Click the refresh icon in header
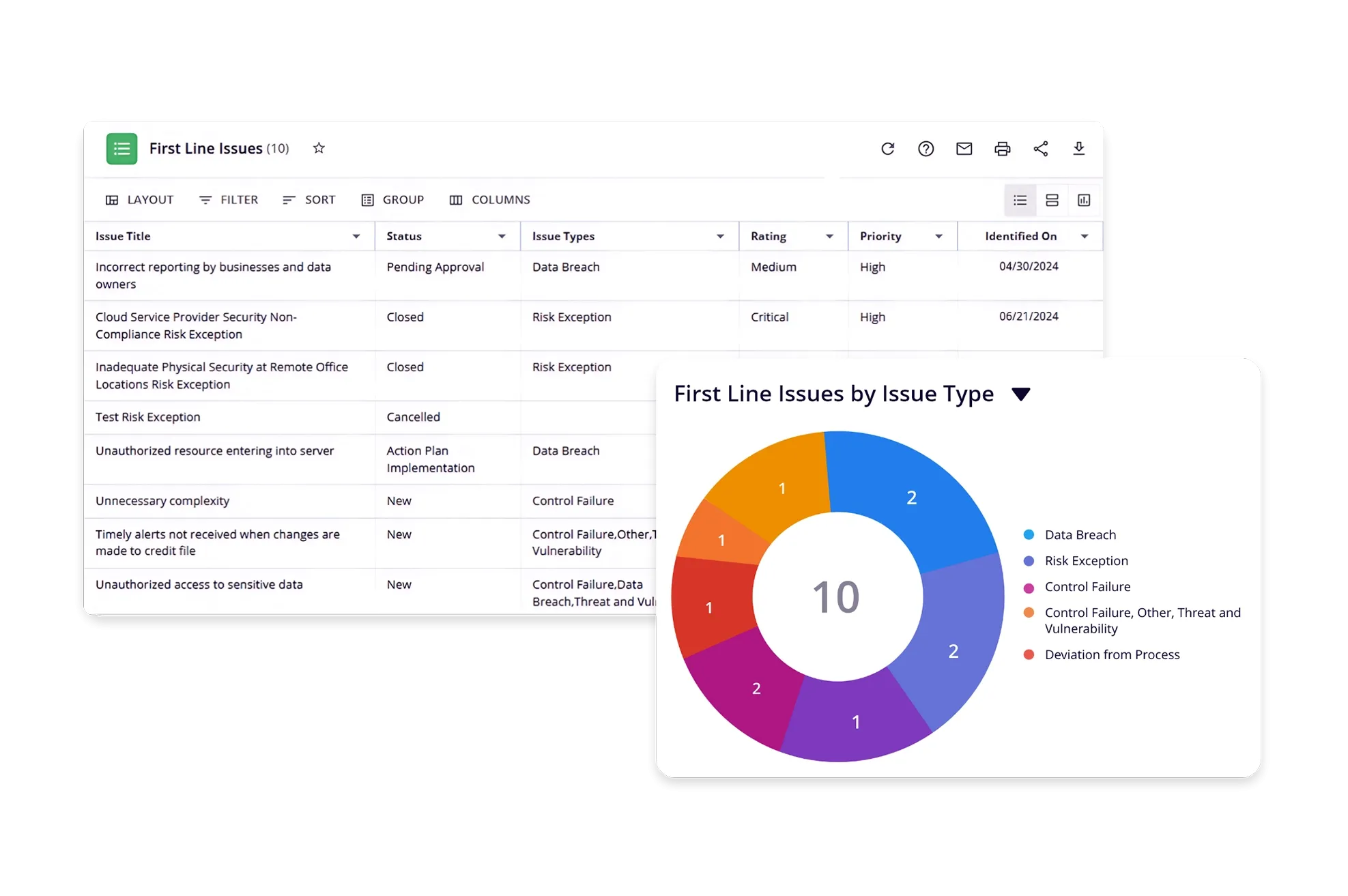The width and height of the screenshot is (1348, 896). (887, 149)
